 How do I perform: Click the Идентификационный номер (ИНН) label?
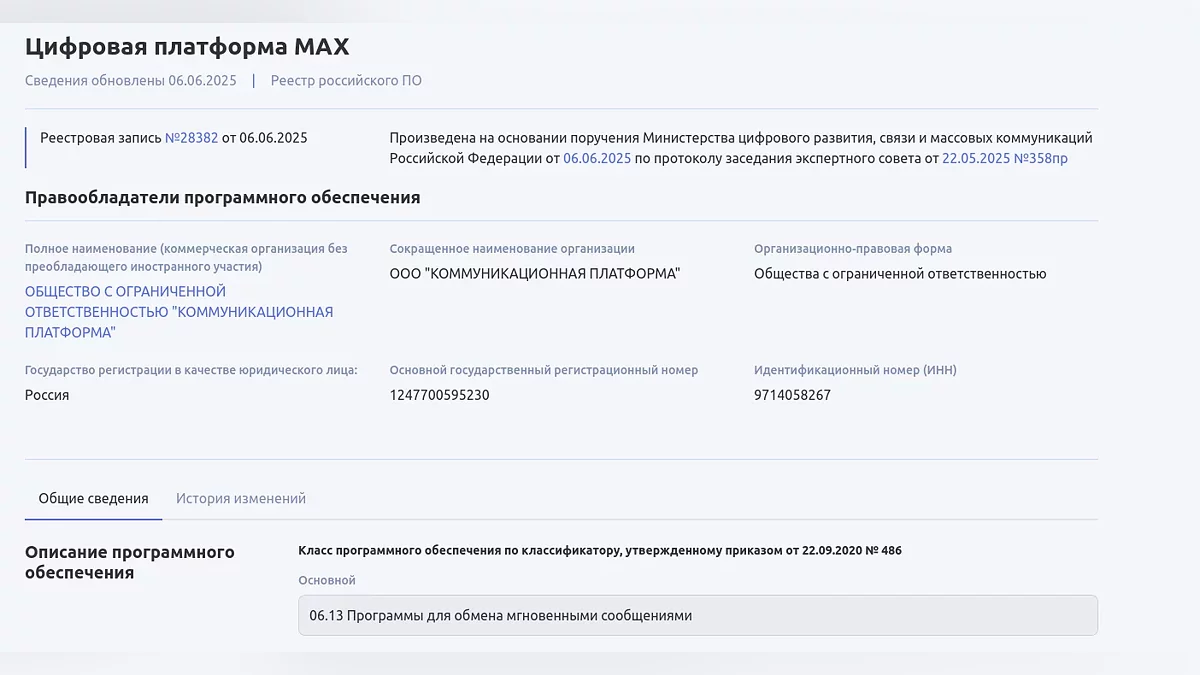[855, 370]
